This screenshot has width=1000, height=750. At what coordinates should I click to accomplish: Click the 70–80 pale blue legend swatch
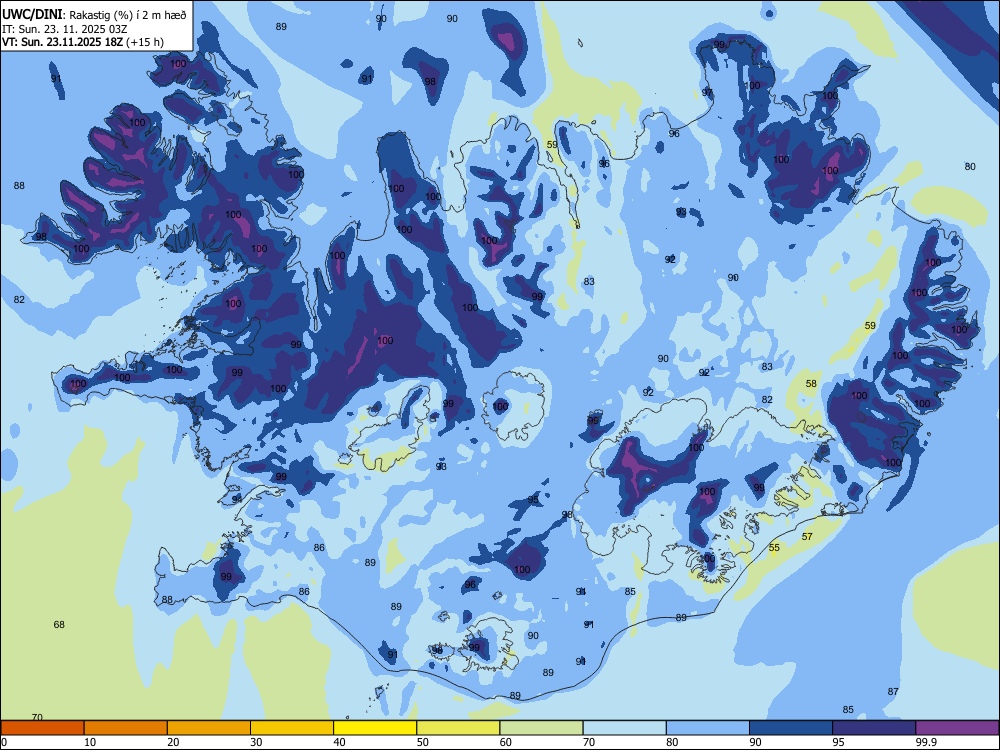click(624, 728)
